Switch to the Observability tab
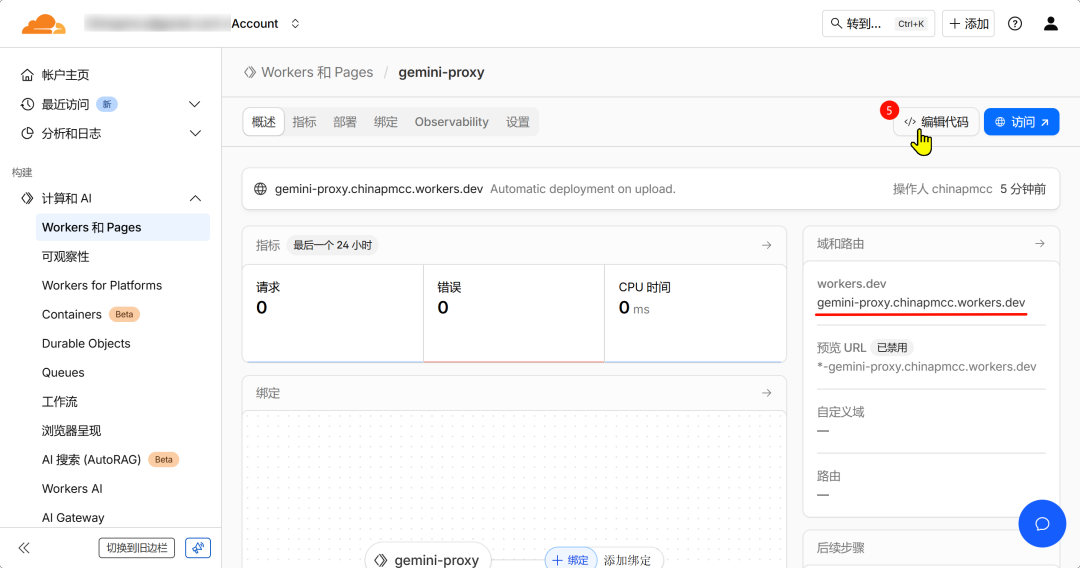The height and width of the screenshot is (568, 1080). pyautogui.click(x=451, y=122)
